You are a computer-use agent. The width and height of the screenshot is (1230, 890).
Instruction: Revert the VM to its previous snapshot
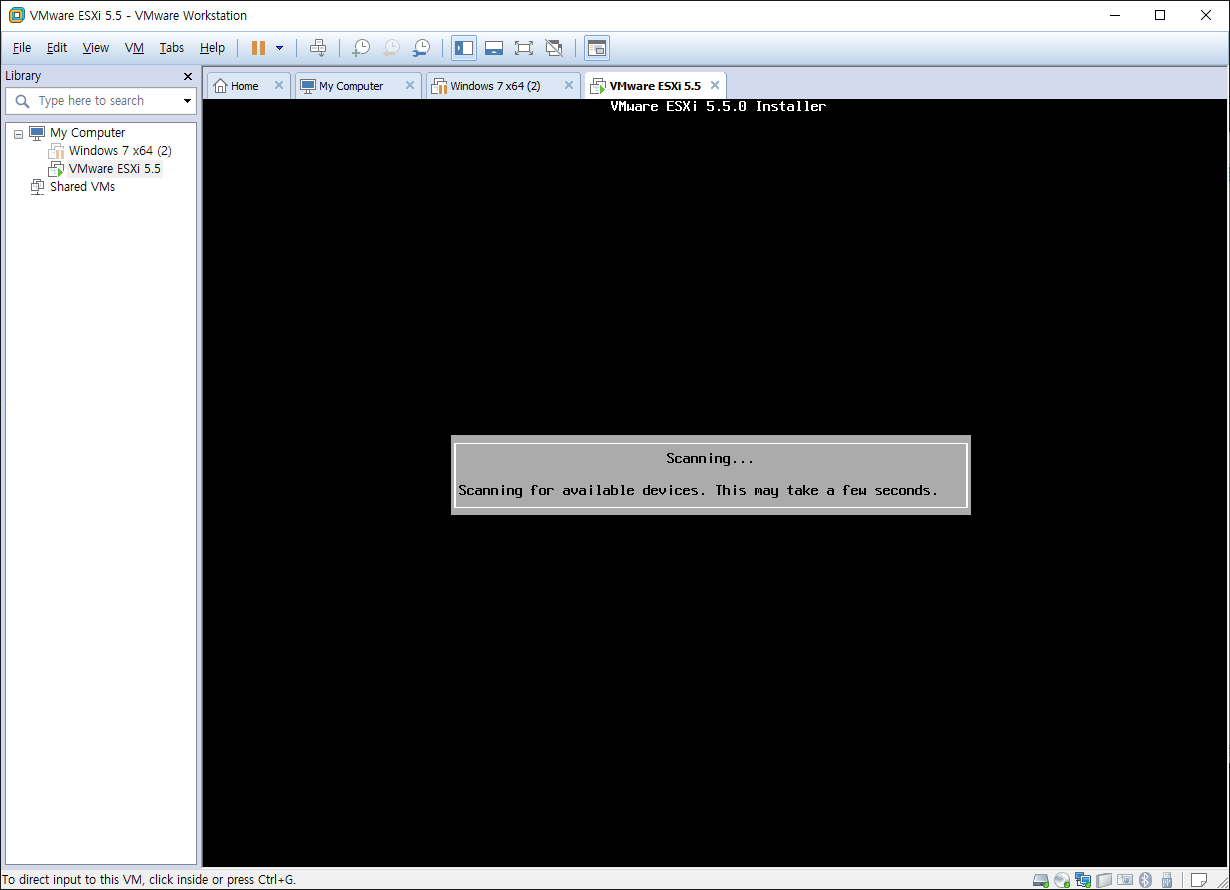391,48
